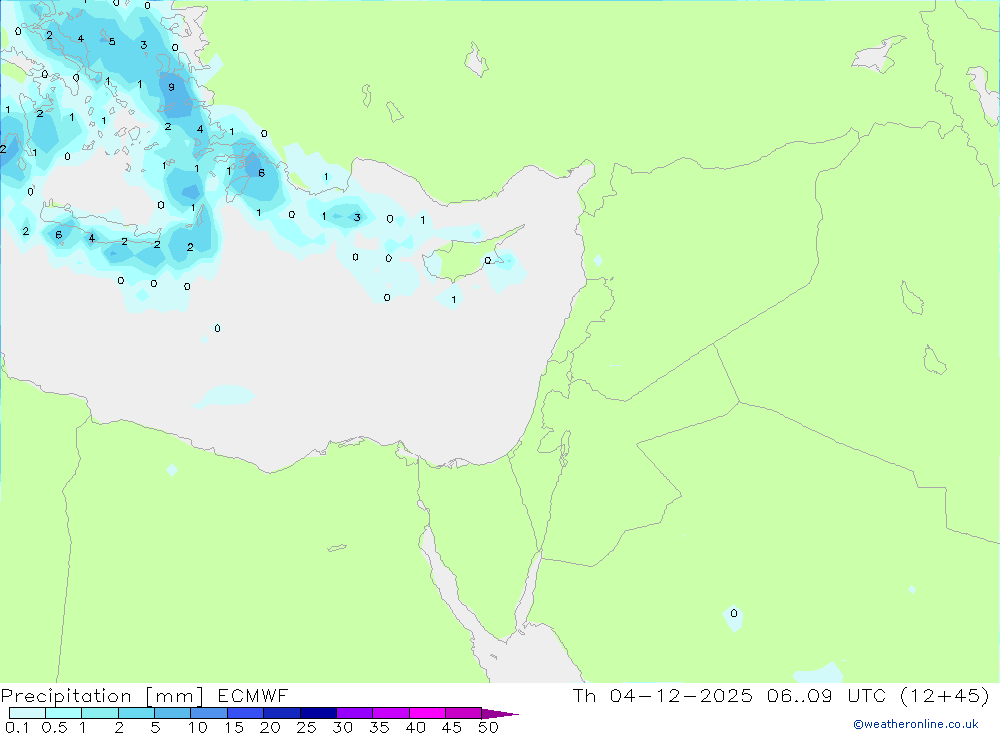Click the '06..09 UTC' time range text

[826, 696]
